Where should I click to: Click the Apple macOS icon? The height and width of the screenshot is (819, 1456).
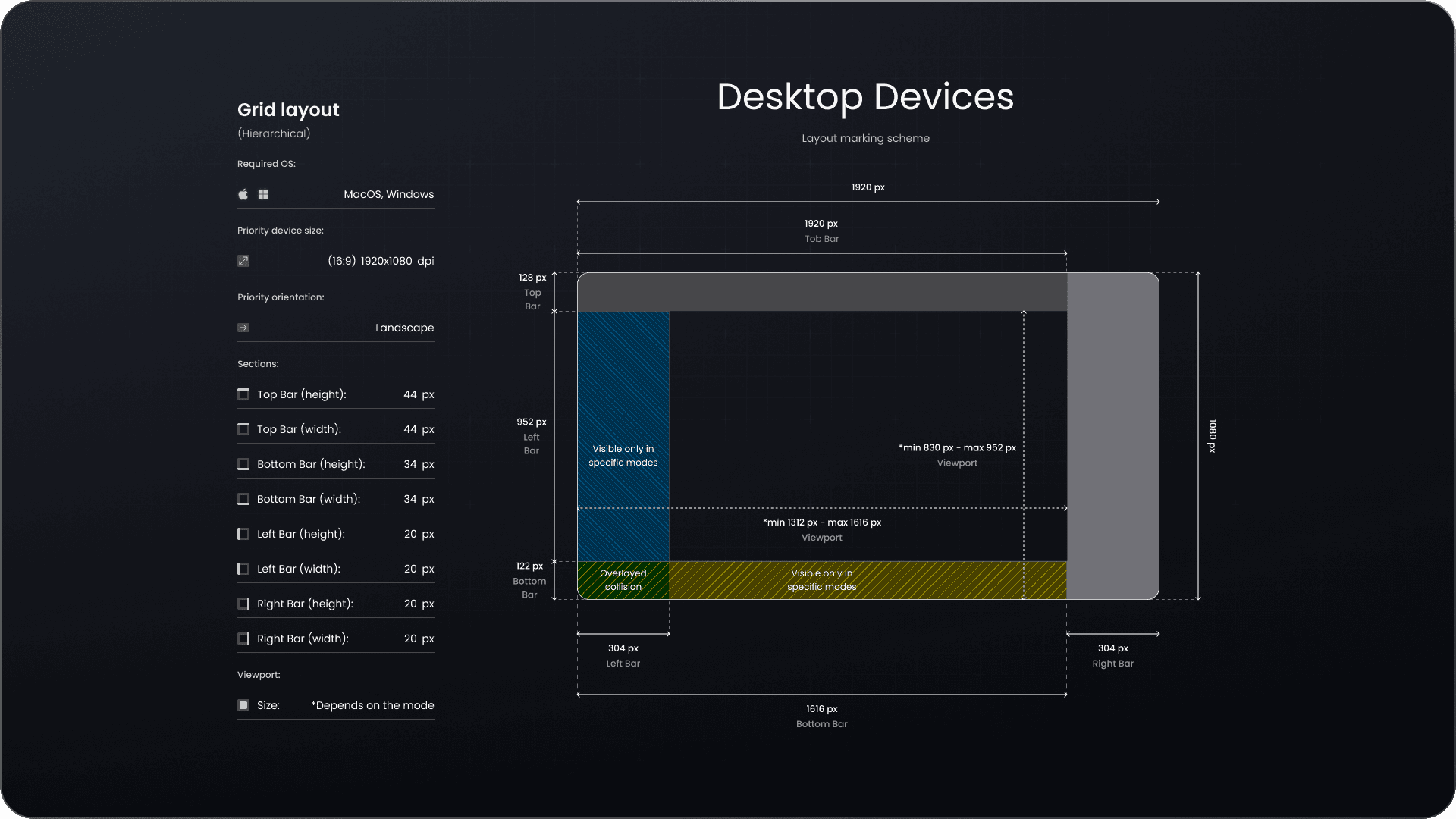243,194
